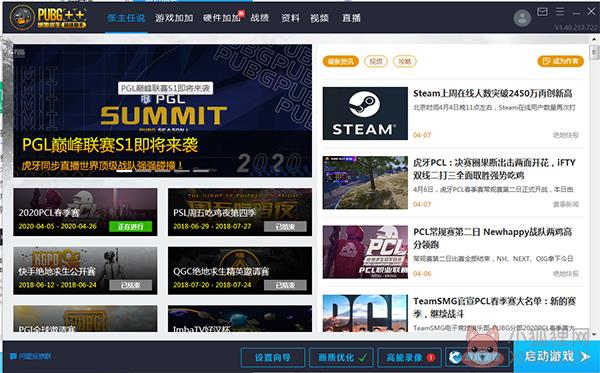Viewport: 600px width, 373px height.
Task: Click the blue swirl icon button in bottom bar
Action: pos(455,358)
